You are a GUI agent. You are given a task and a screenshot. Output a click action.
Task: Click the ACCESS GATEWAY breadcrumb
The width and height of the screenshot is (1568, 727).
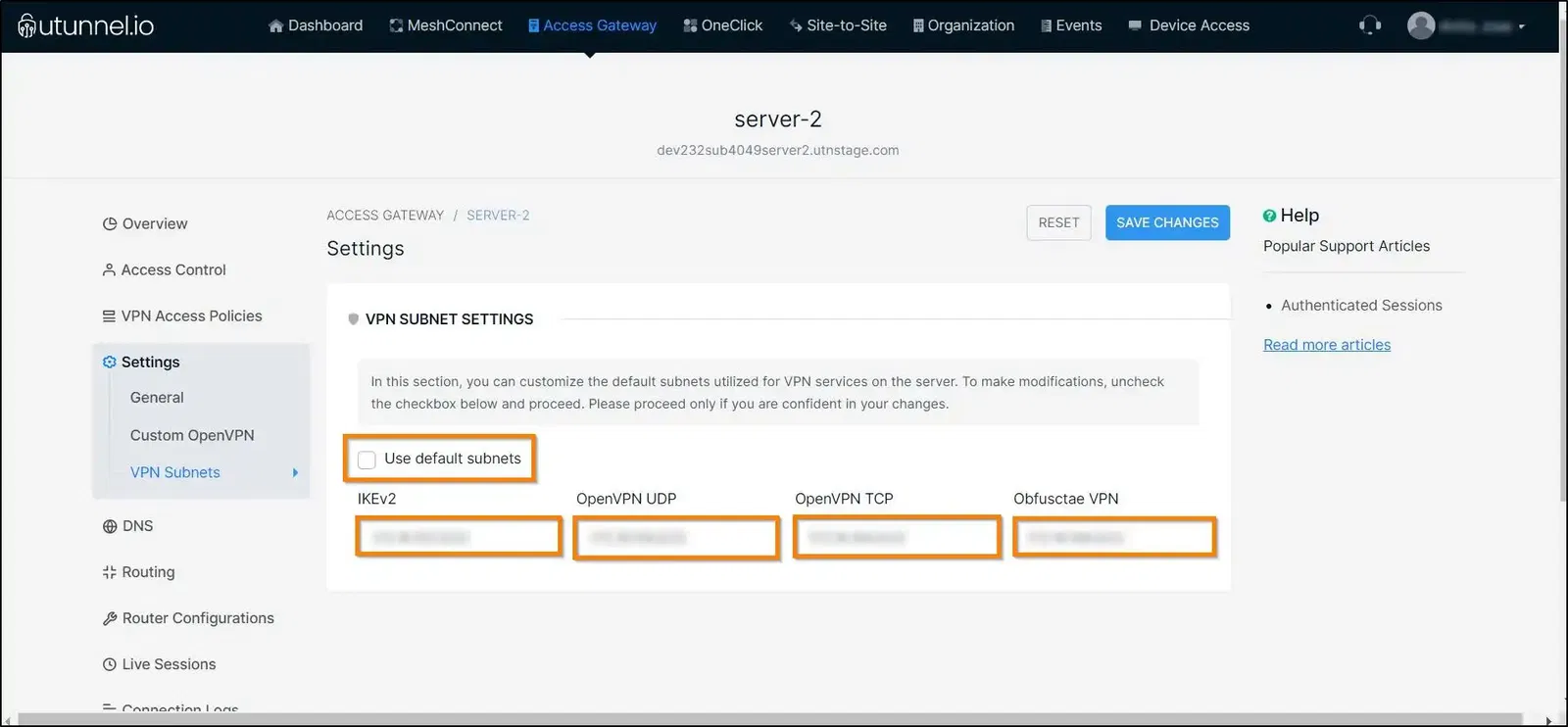click(385, 216)
